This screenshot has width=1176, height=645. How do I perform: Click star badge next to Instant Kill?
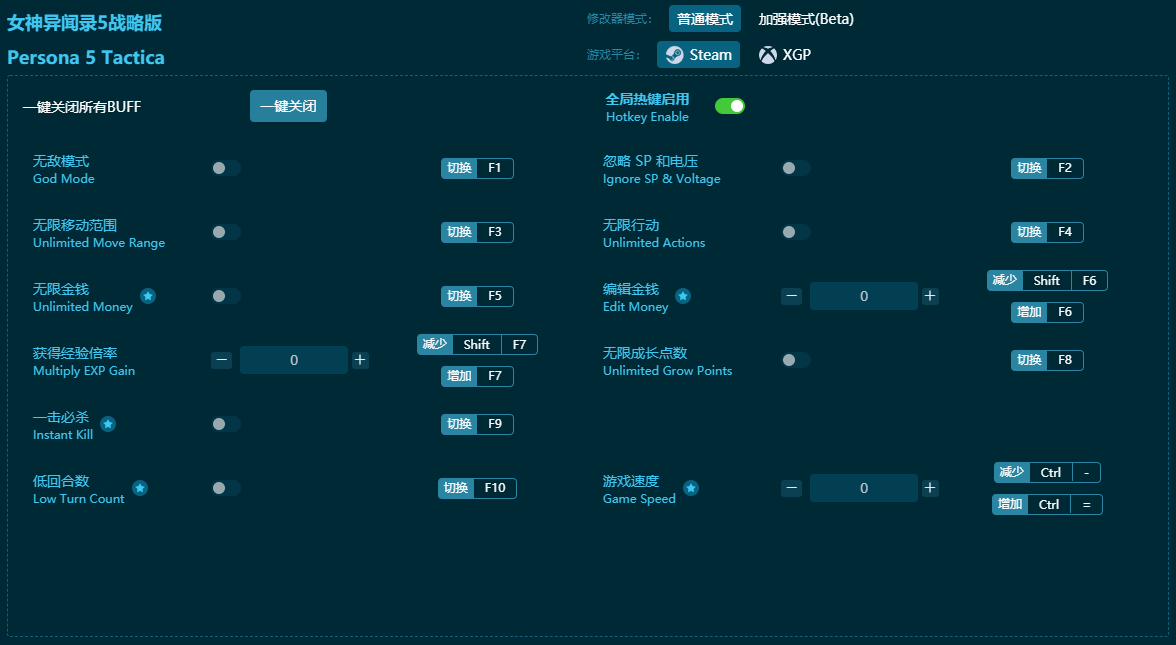(x=108, y=424)
